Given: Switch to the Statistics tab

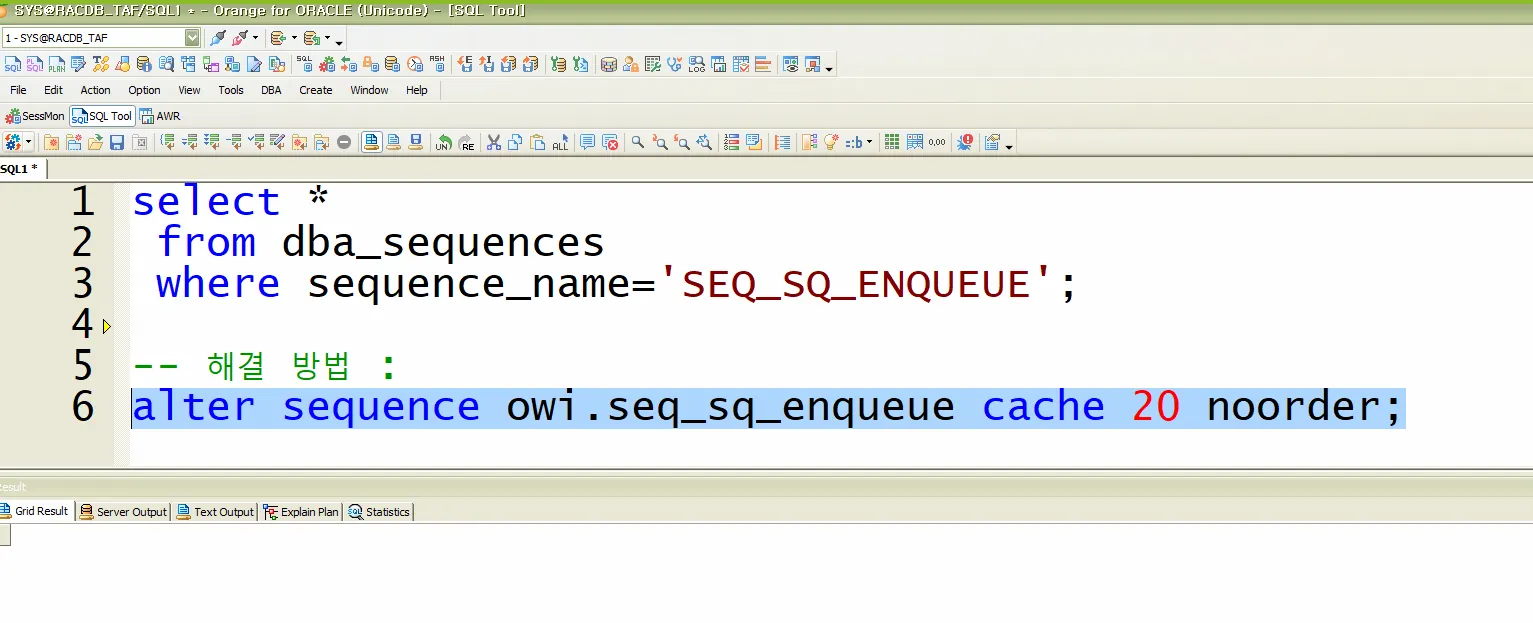Looking at the screenshot, I should [379, 511].
